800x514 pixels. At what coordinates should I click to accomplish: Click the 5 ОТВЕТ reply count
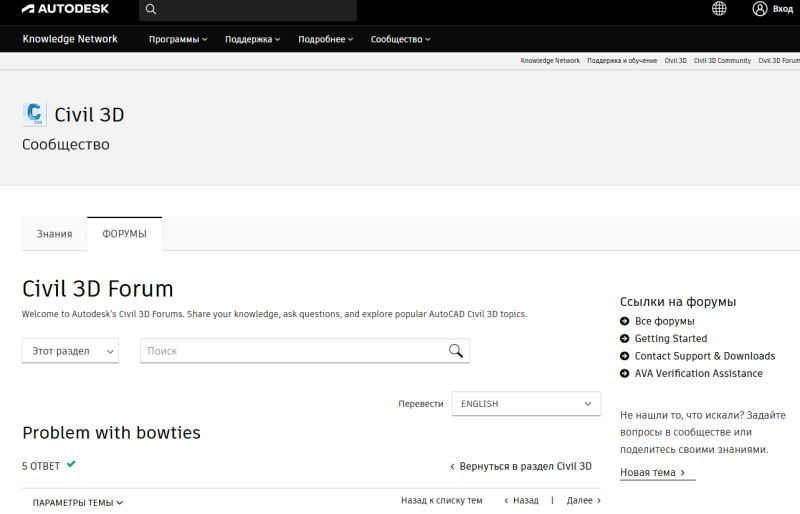click(41, 466)
